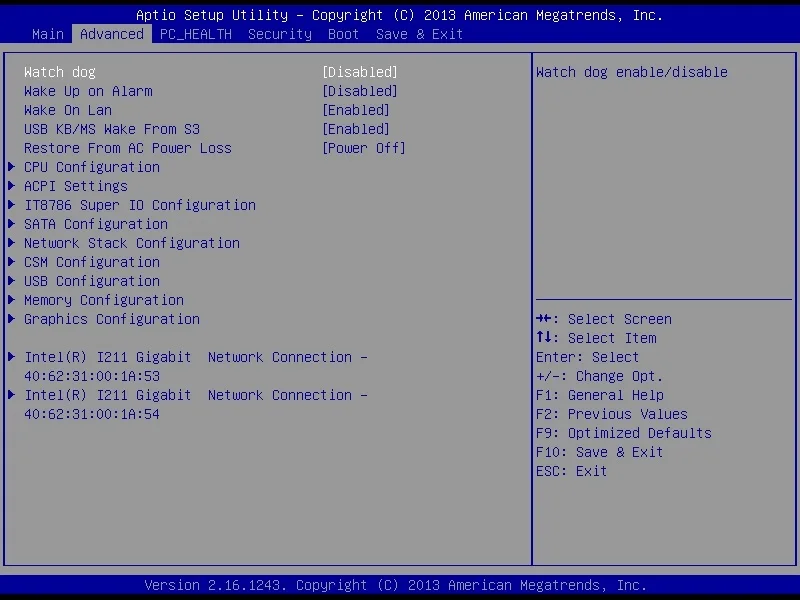Viewport: 800px width, 600px height.
Task: Click the Select Item arrows hint
Action: (596, 338)
